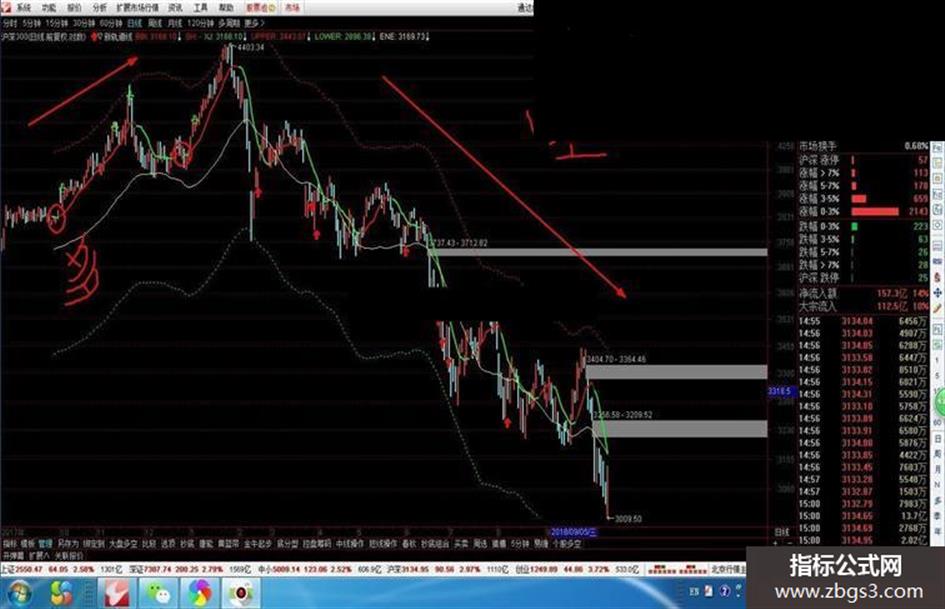Switch to the 分时 chart period
This screenshot has width=945, height=609.
[x=10, y=24]
